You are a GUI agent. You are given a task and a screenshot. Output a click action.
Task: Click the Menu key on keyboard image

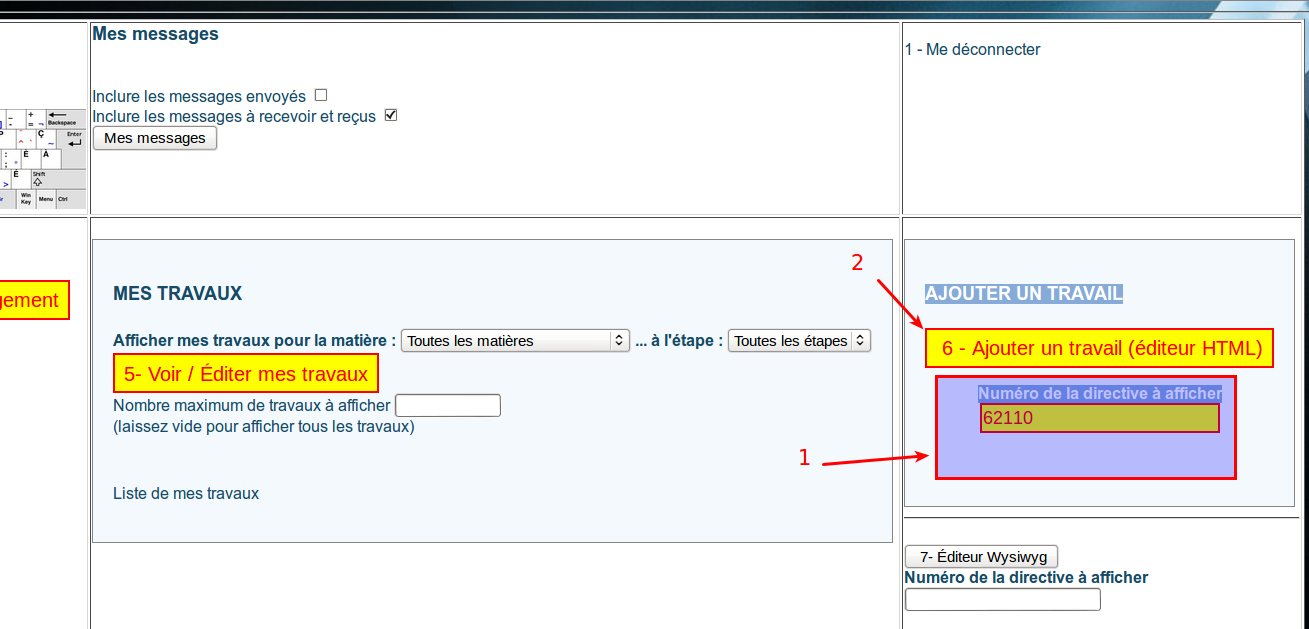pos(46,199)
